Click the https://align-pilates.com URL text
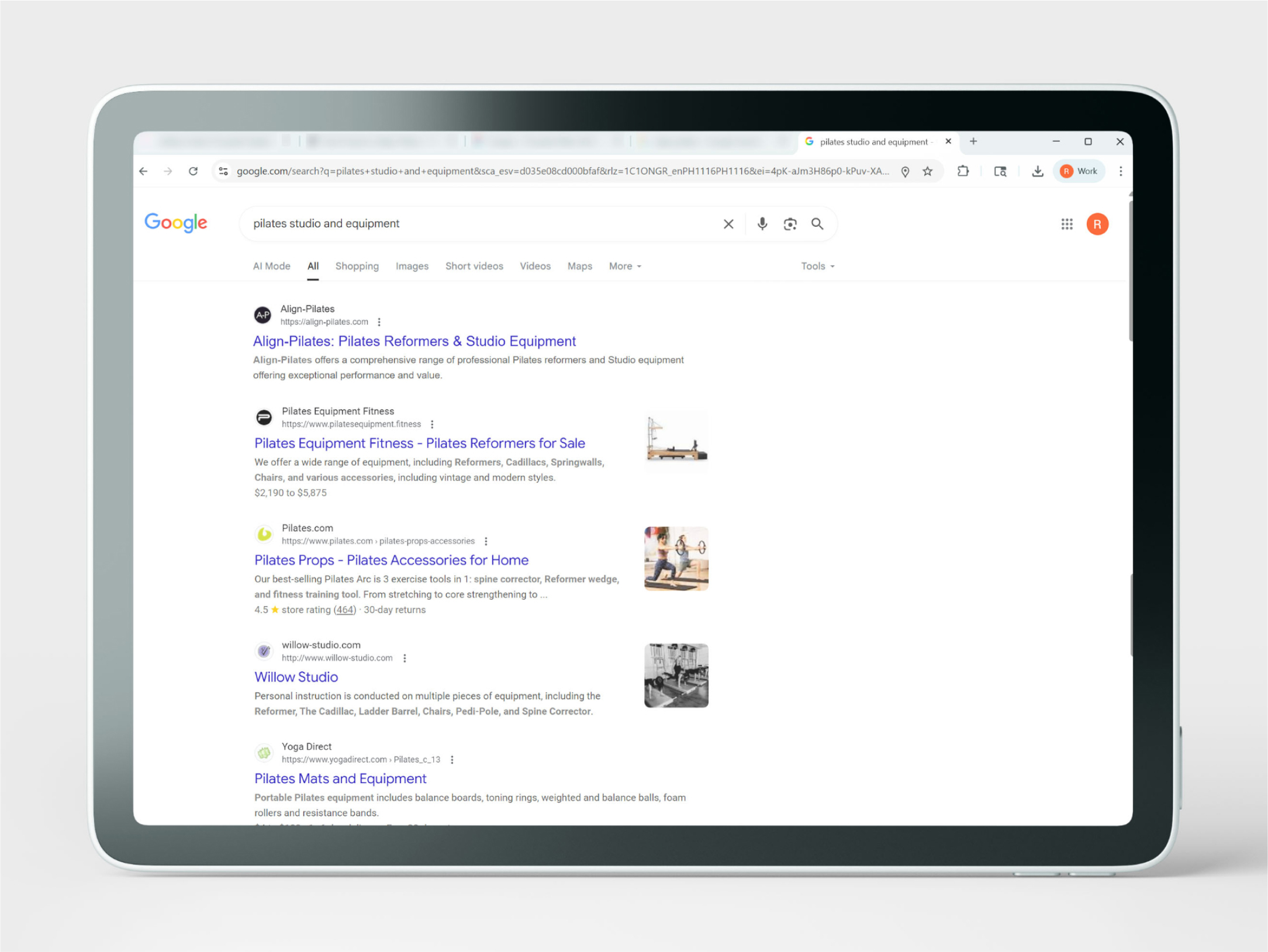Viewport: 1268px width, 952px height. click(324, 322)
